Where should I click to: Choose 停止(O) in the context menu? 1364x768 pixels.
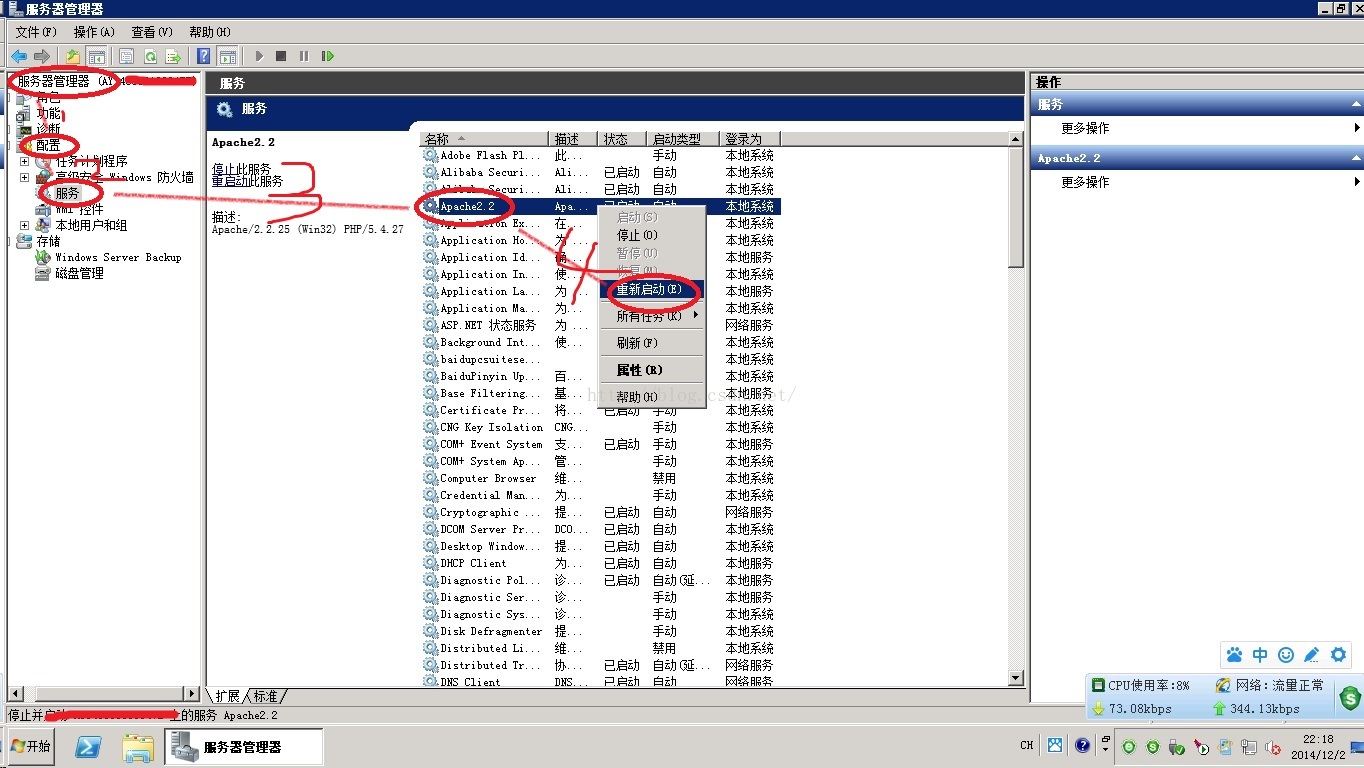coord(652,235)
